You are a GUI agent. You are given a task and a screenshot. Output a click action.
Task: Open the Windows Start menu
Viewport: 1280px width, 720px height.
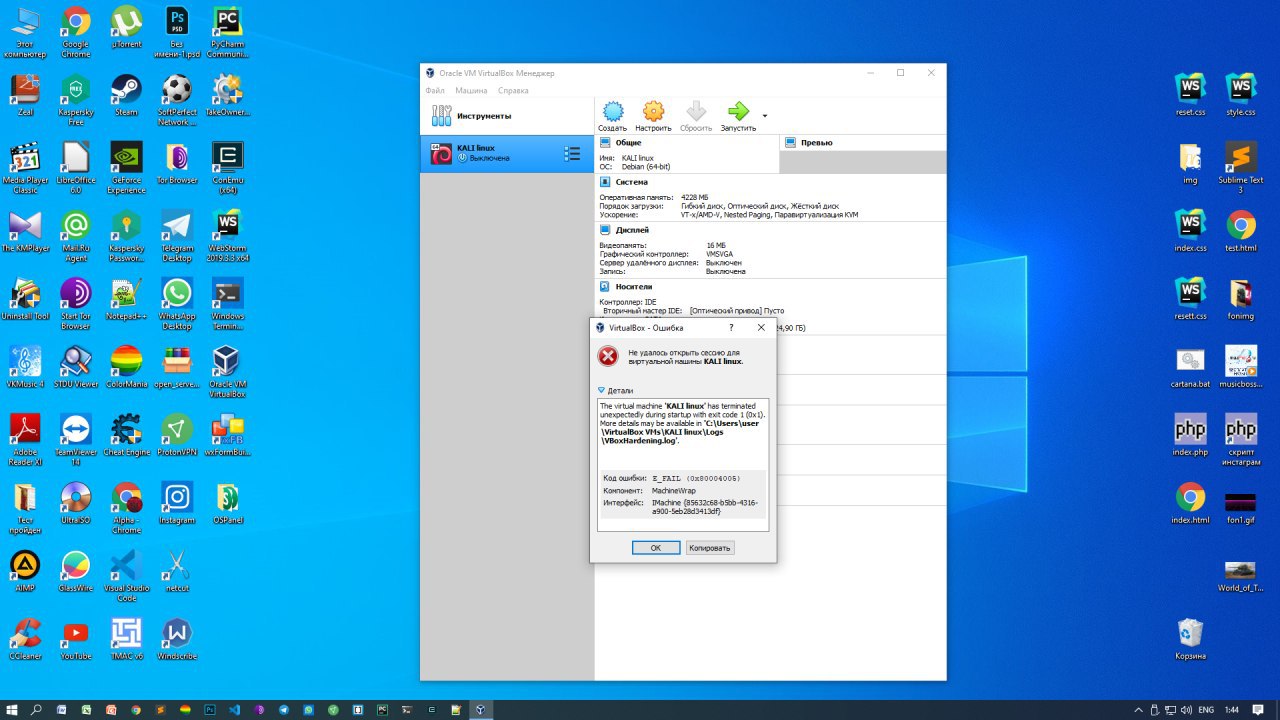[x=11, y=709]
